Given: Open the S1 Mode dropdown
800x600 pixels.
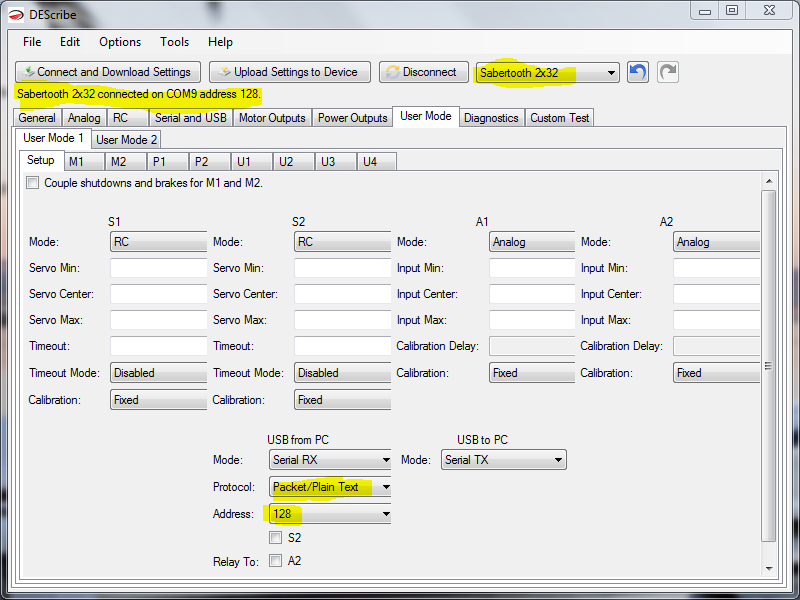Looking at the screenshot, I should tap(159, 242).
